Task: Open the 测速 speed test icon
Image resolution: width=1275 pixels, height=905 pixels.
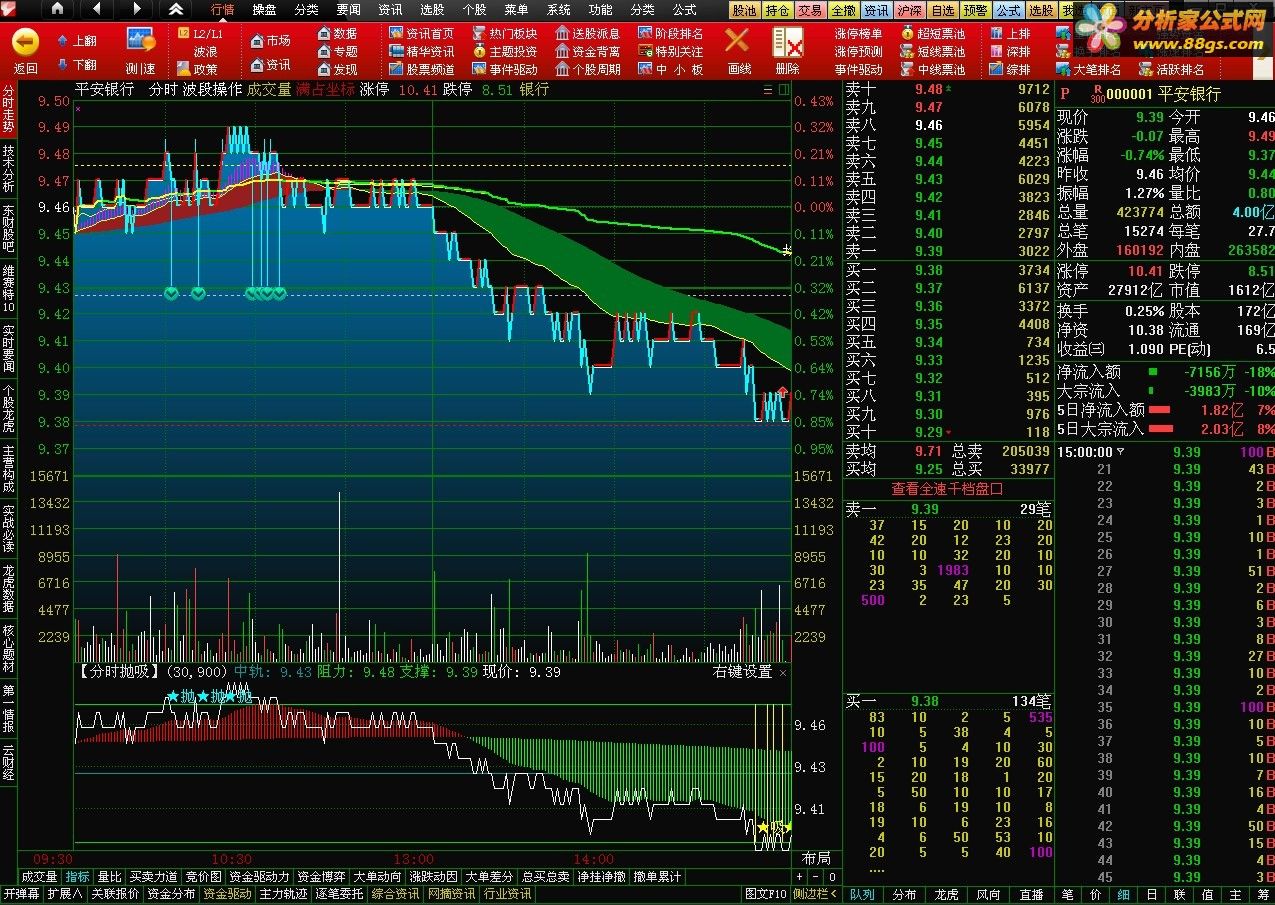Action: (141, 40)
